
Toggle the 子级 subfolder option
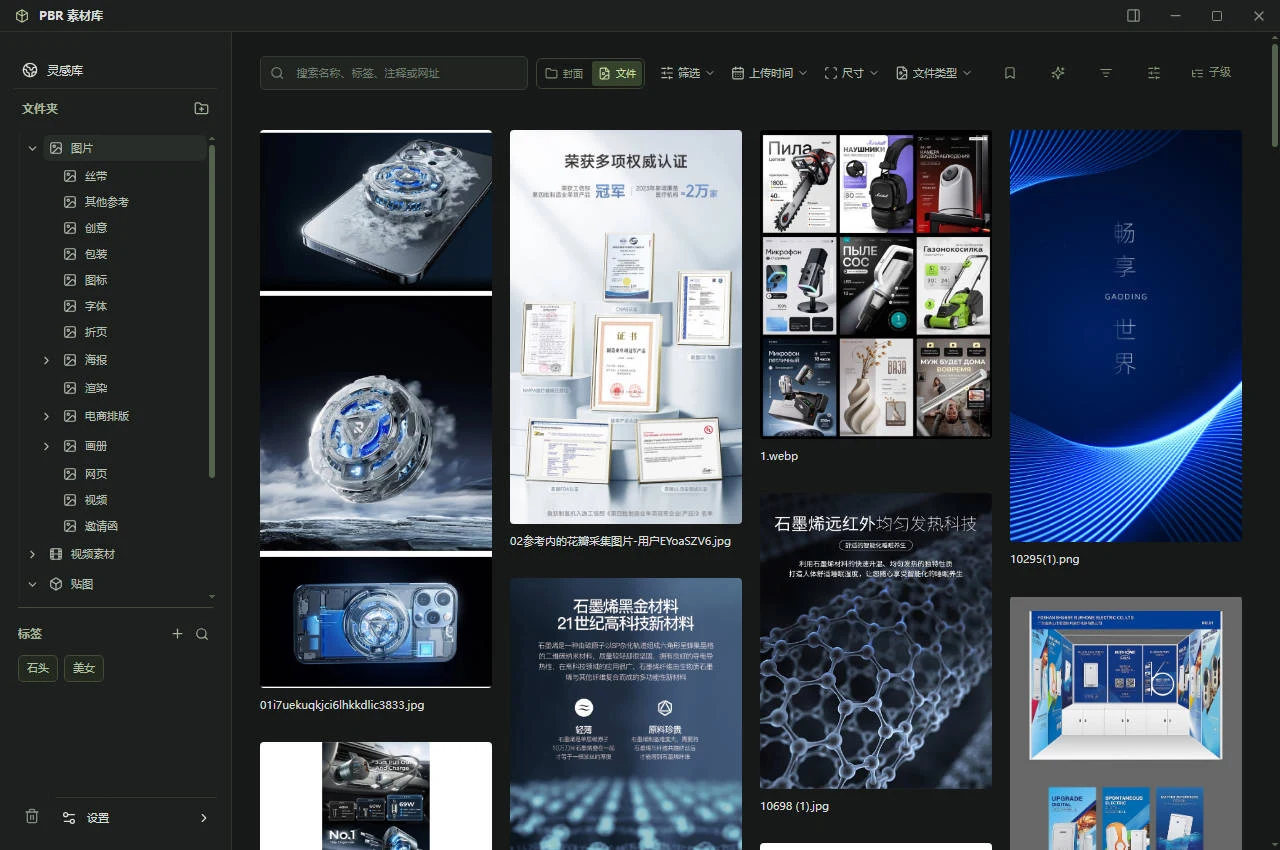click(x=1211, y=73)
